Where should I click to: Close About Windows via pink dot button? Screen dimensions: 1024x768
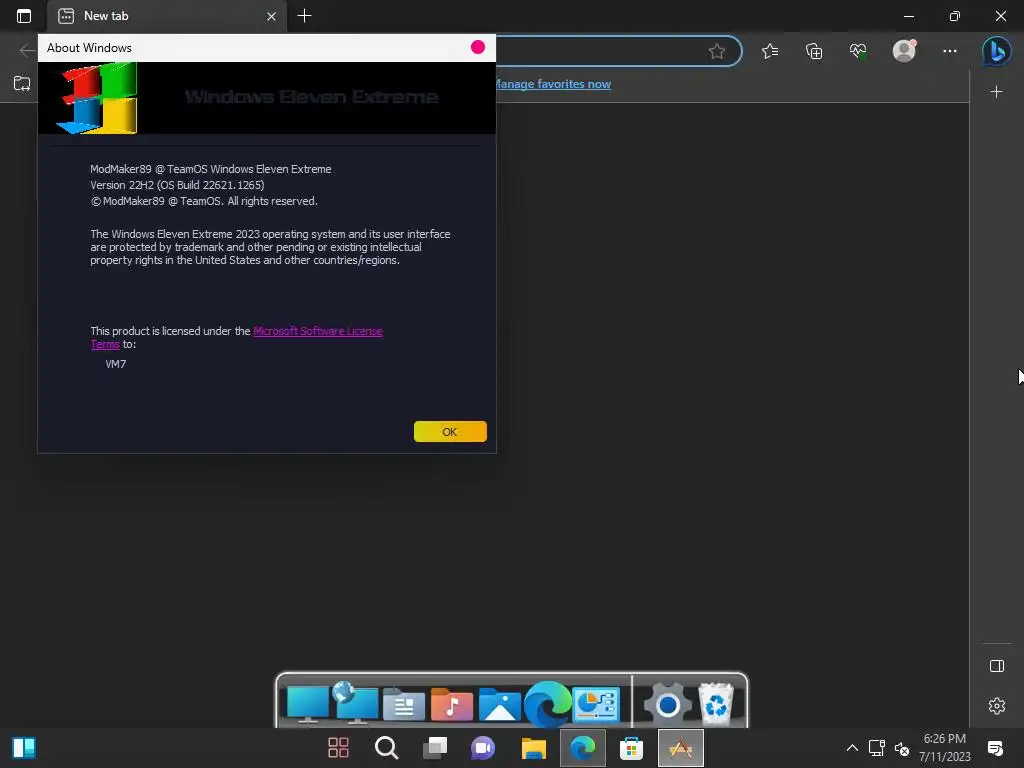477,47
